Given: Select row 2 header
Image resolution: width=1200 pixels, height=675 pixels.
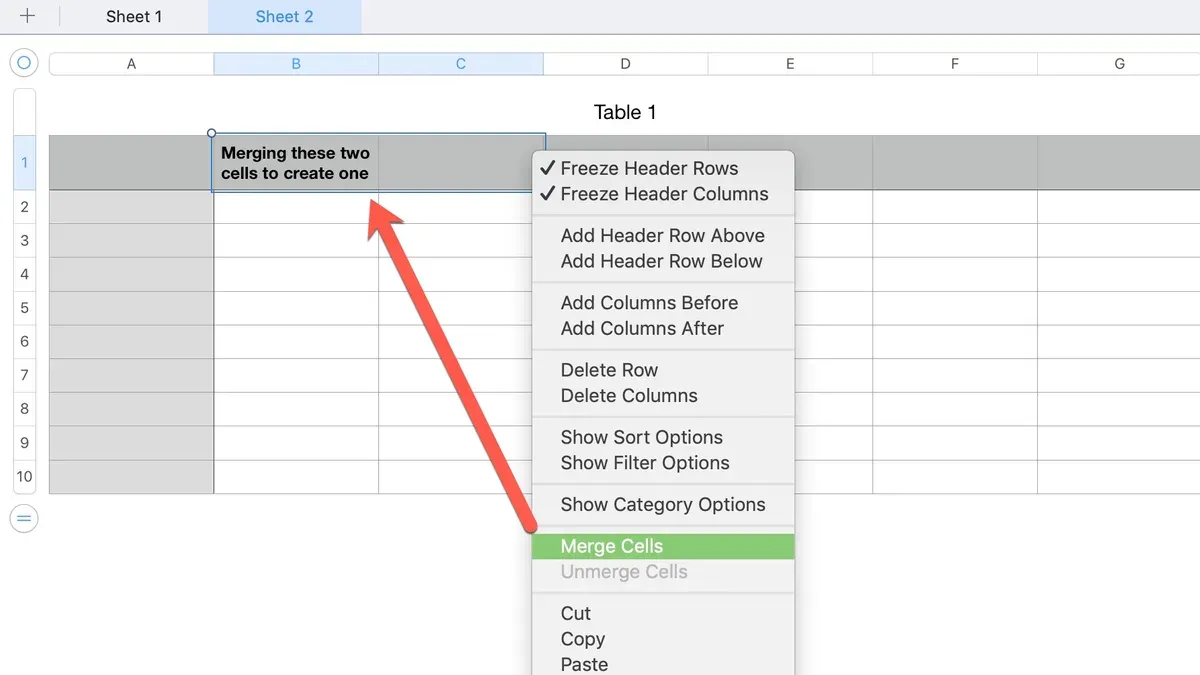Looking at the screenshot, I should pyautogui.click(x=24, y=207).
